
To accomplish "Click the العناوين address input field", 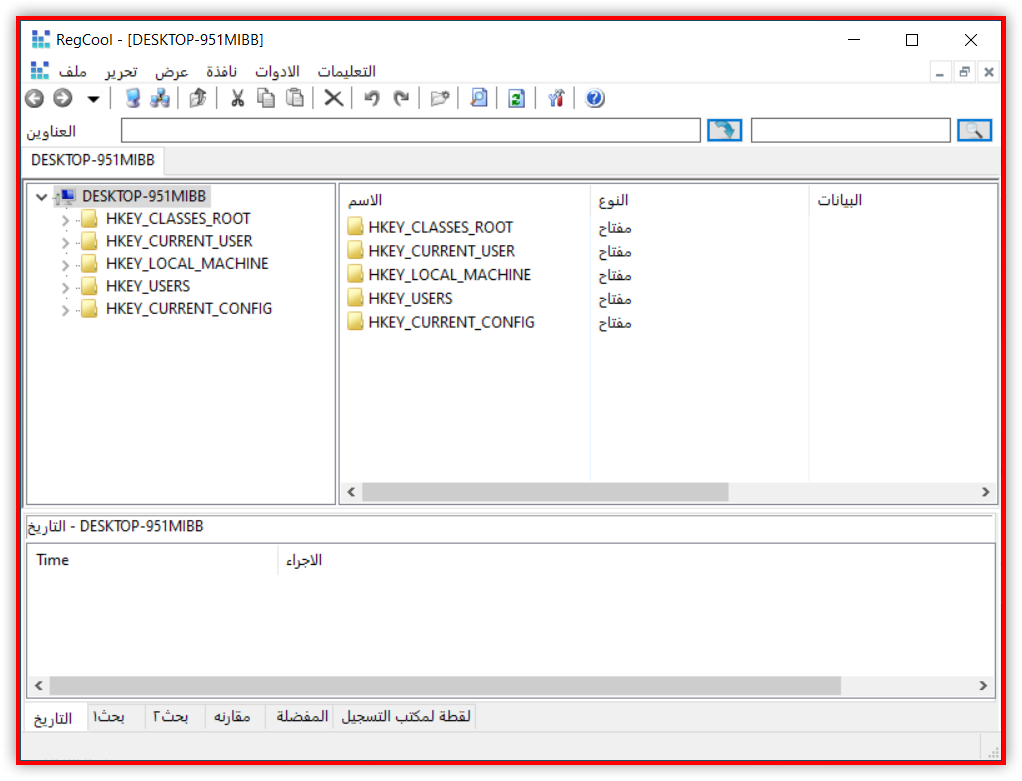I will [411, 130].
